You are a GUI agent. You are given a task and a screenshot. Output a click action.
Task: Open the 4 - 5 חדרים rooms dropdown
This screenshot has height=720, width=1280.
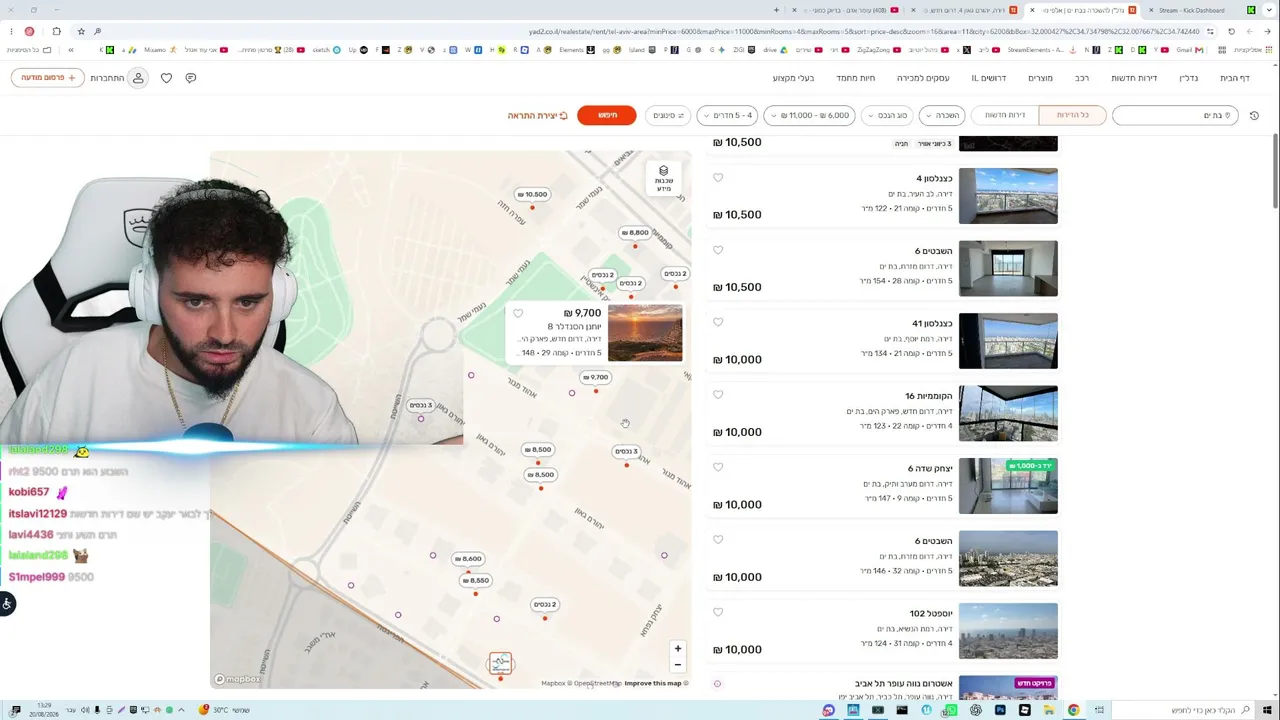coord(727,116)
